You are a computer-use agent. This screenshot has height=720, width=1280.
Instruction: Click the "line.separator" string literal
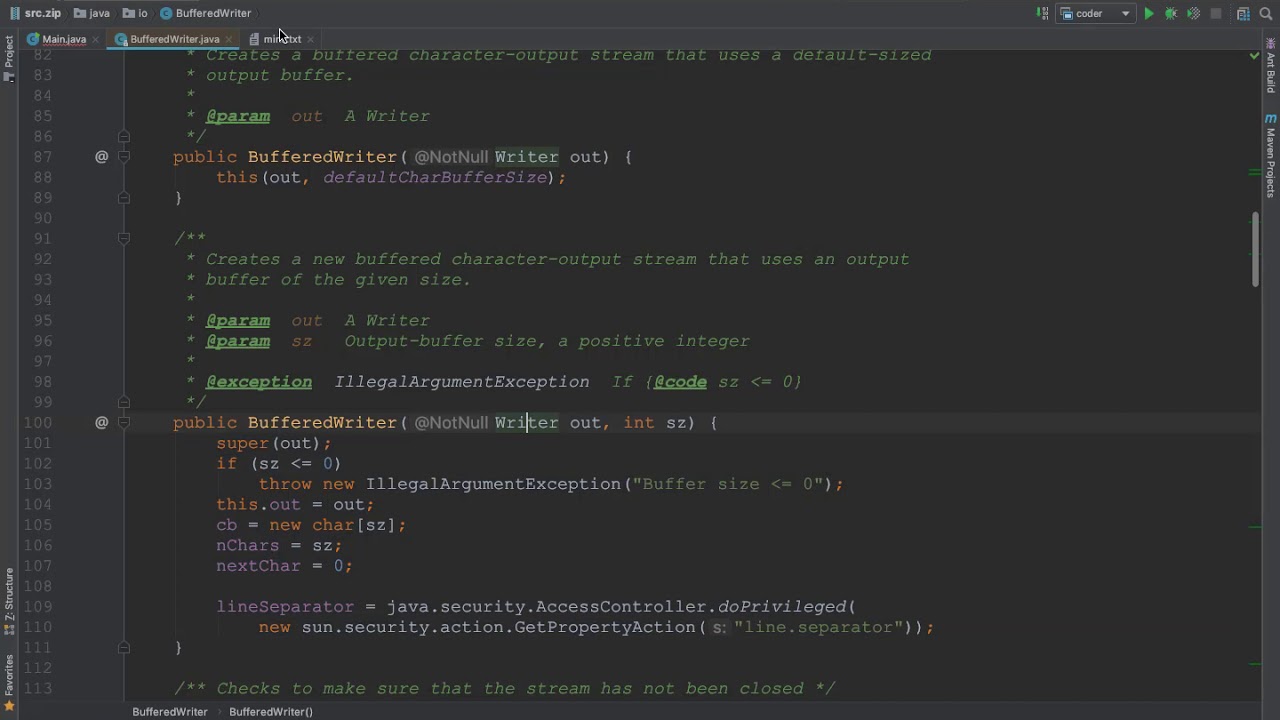[x=819, y=627]
